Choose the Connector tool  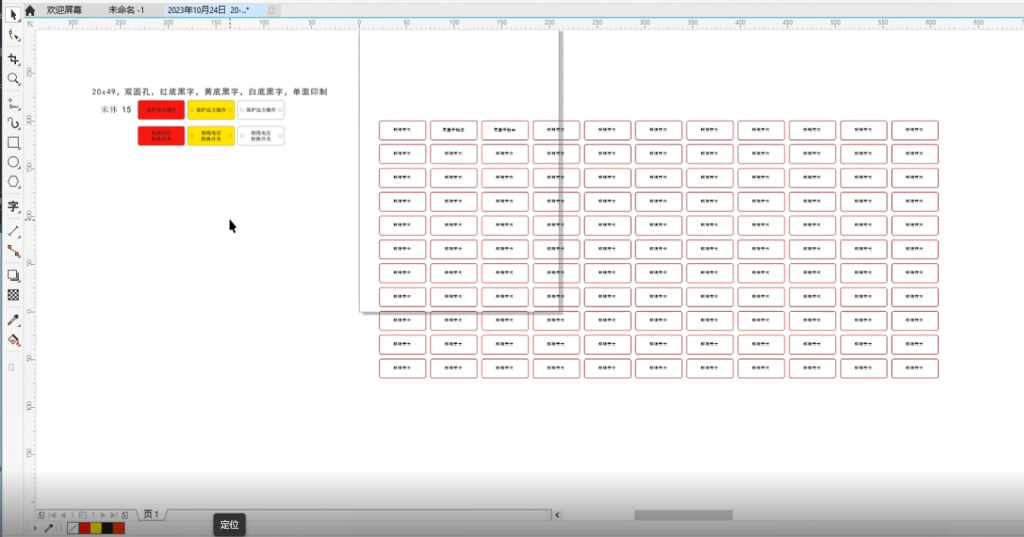(13, 251)
